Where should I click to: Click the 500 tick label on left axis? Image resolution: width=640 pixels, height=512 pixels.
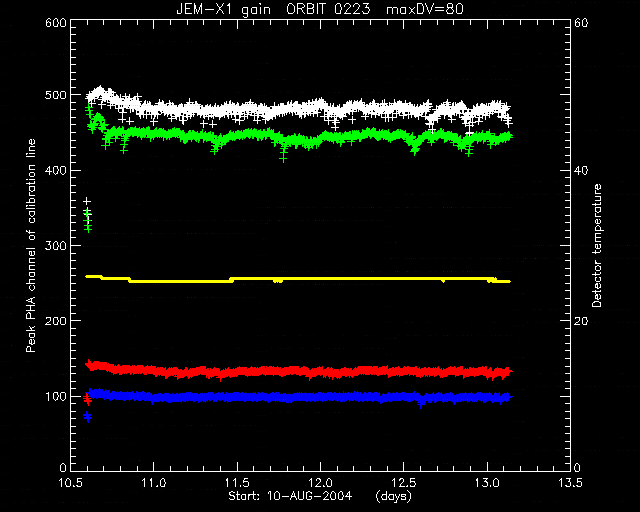point(56,95)
